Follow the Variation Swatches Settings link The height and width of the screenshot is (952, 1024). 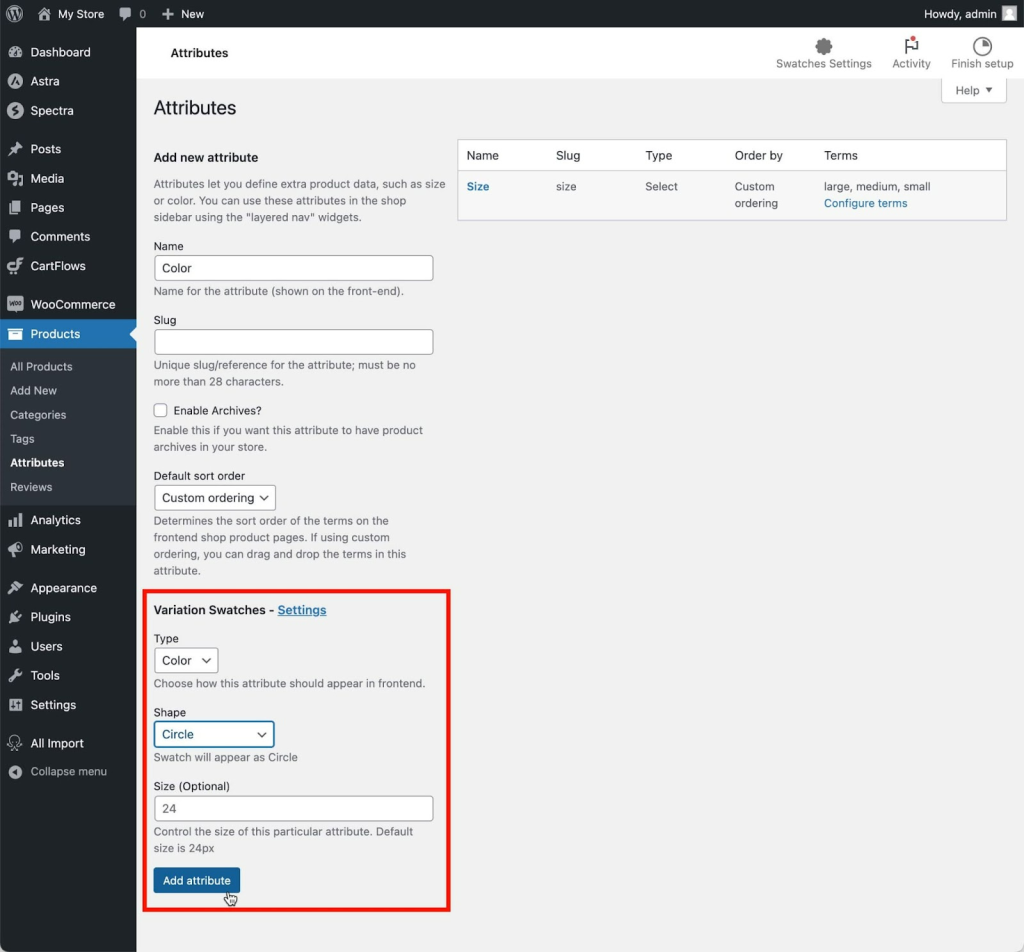click(x=302, y=610)
